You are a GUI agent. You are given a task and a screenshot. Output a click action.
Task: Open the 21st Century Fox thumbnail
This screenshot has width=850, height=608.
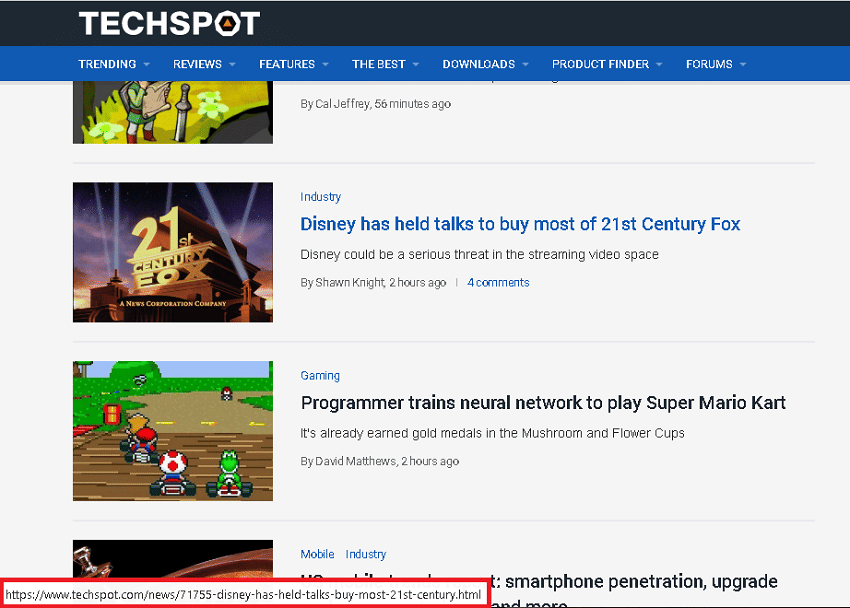click(x=173, y=252)
